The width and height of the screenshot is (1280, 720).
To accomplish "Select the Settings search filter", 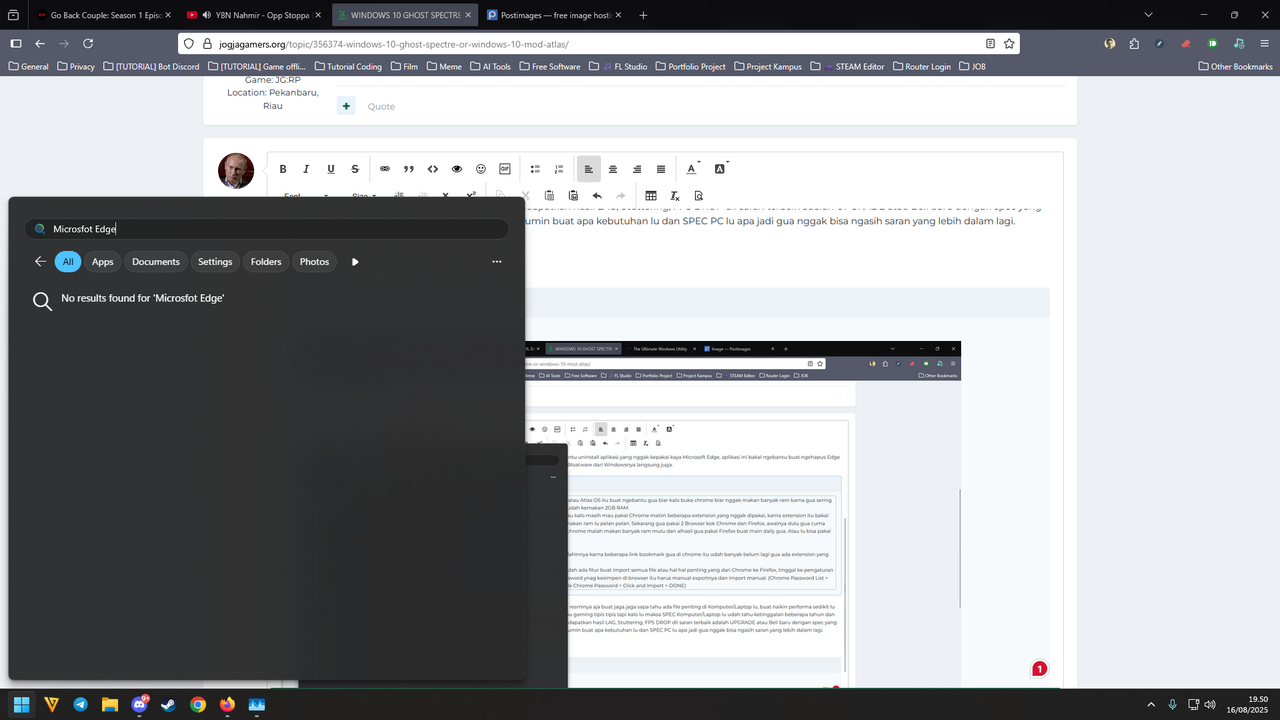I will click(x=215, y=262).
